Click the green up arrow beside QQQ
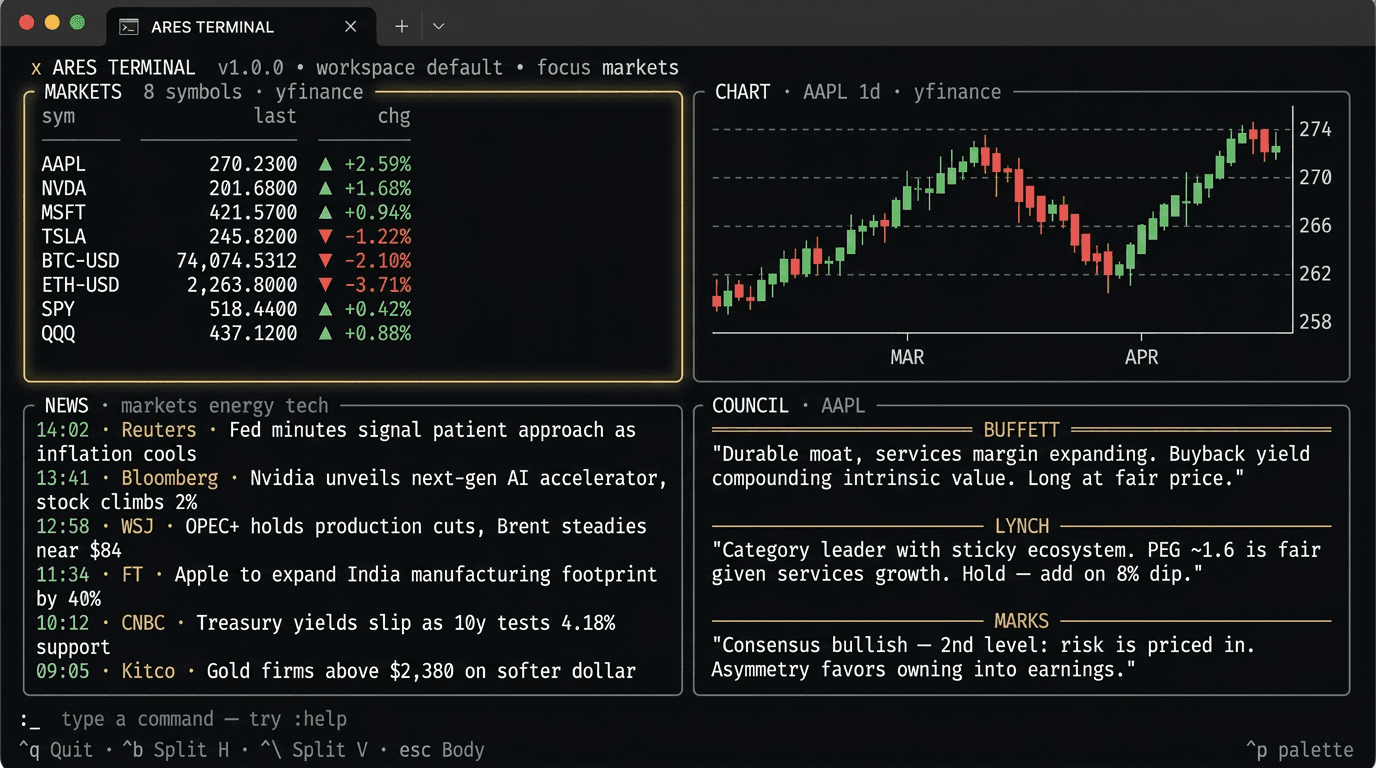 [325, 333]
